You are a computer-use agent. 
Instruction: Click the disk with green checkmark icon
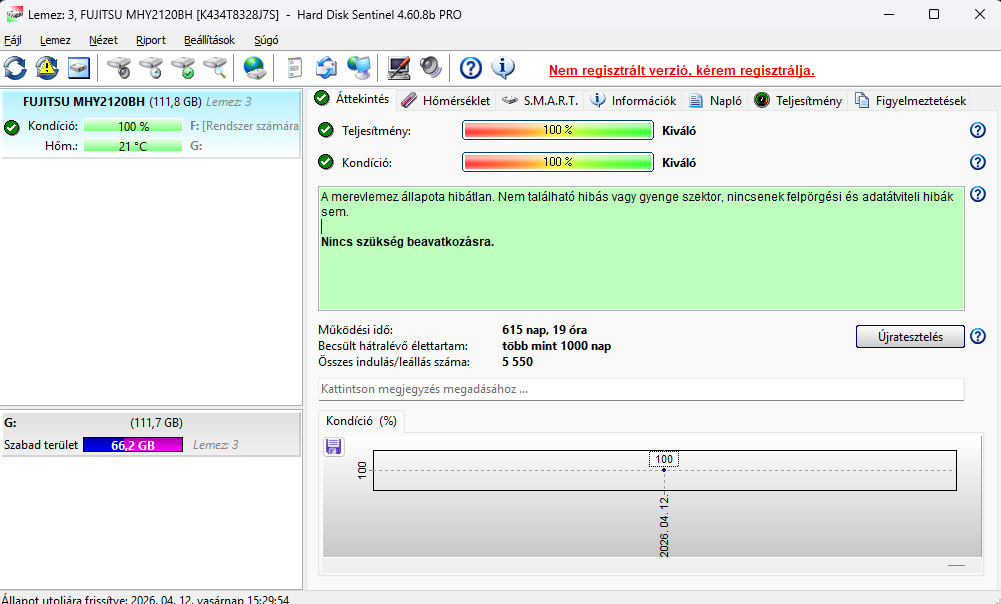click(x=183, y=68)
